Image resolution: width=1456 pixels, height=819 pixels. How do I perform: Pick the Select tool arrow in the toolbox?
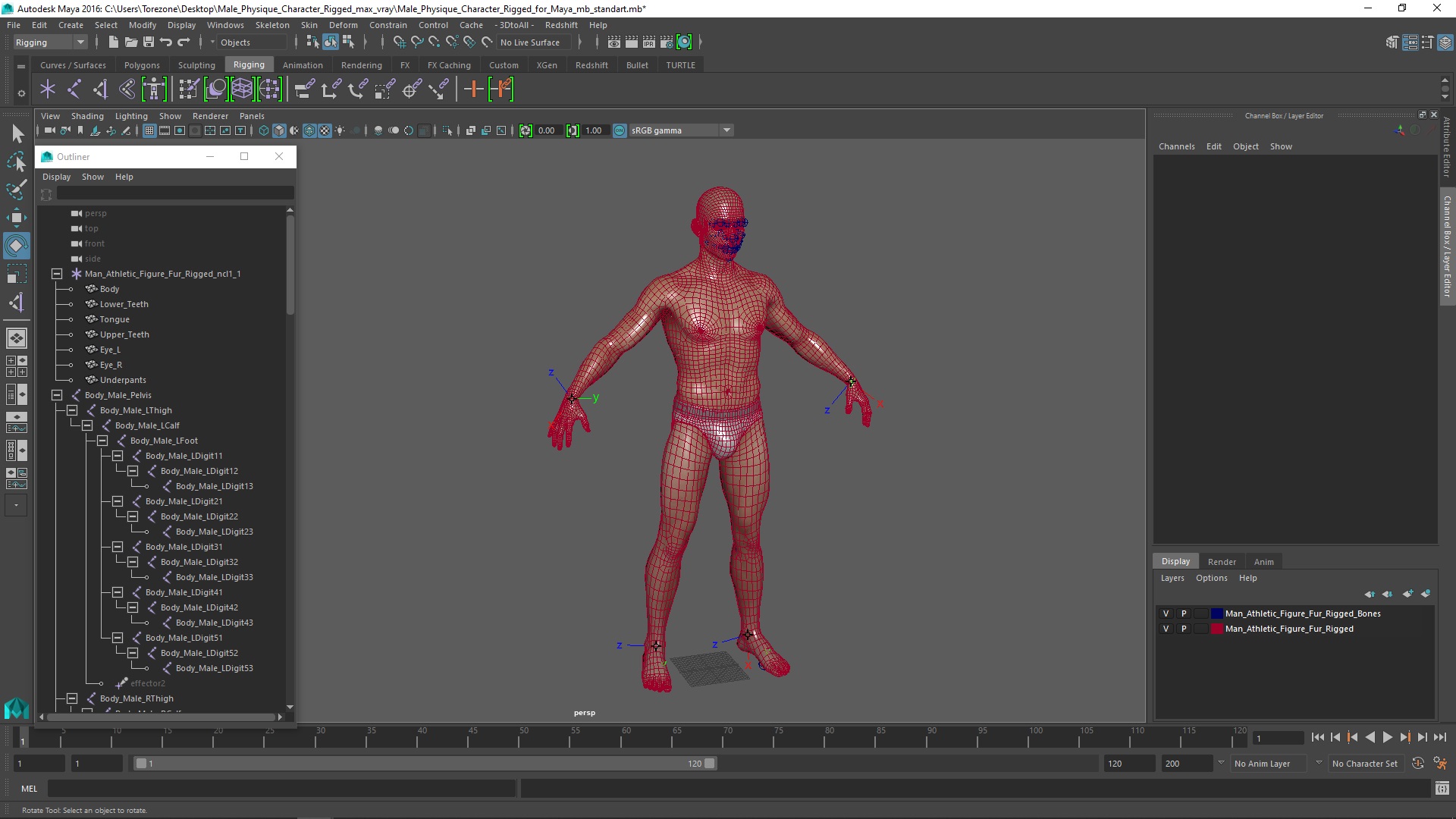coord(16,134)
